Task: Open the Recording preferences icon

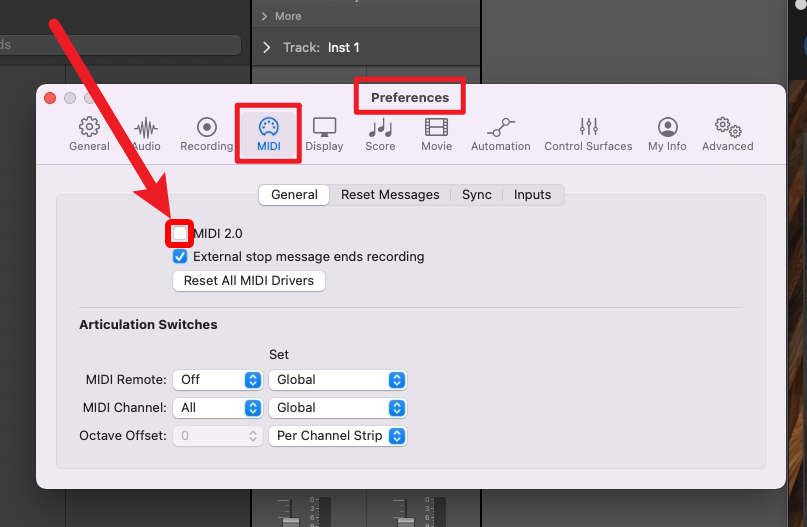Action: tap(206, 134)
